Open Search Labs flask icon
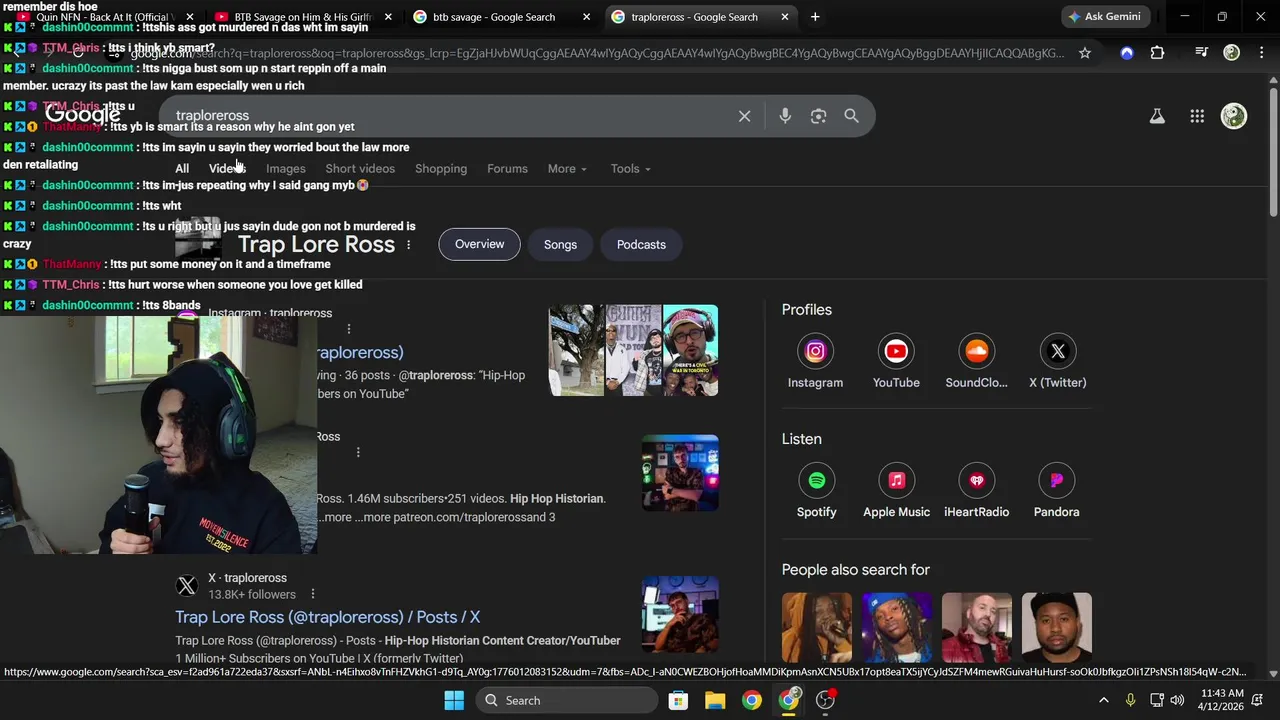Image resolution: width=1280 pixels, height=720 pixels. tap(1157, 116)
